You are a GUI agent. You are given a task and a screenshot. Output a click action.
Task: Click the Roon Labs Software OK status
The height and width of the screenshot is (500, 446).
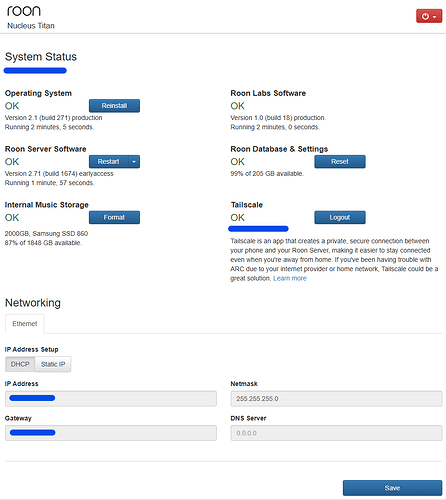coord(237,106)
